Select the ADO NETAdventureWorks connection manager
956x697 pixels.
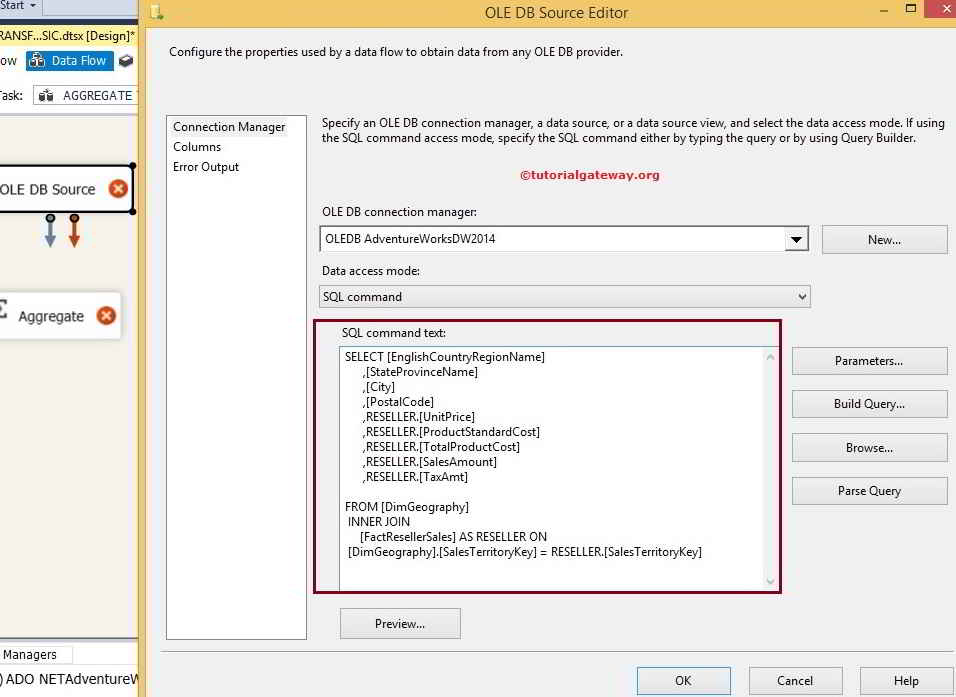point(65,678)
